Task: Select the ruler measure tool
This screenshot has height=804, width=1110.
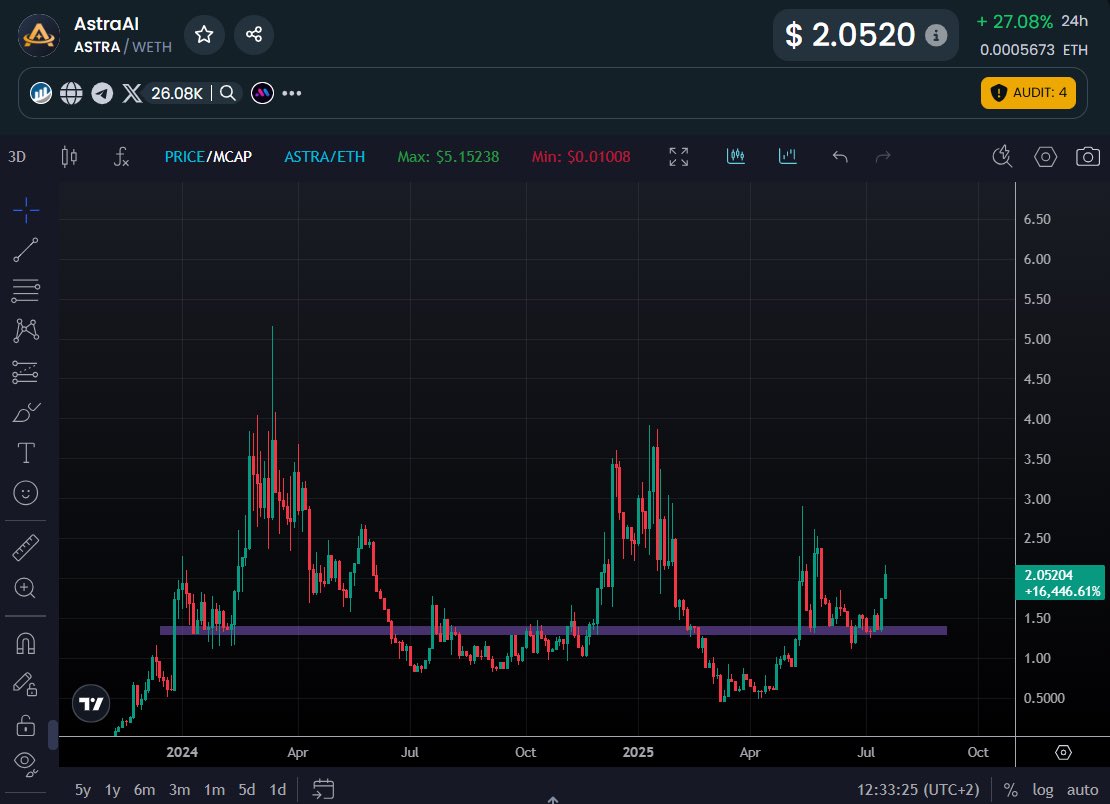Action: tap(25, 548)
